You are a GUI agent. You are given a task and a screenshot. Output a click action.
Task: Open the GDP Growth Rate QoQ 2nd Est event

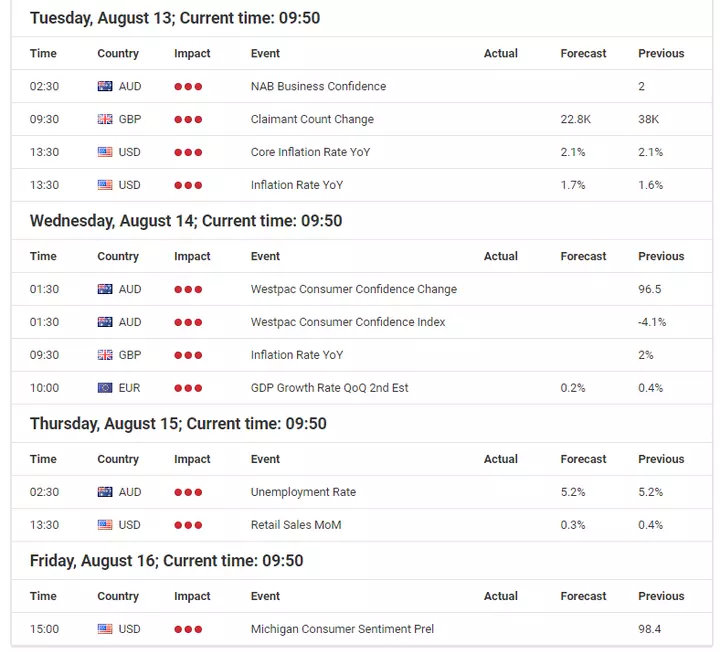click(329, 388)
